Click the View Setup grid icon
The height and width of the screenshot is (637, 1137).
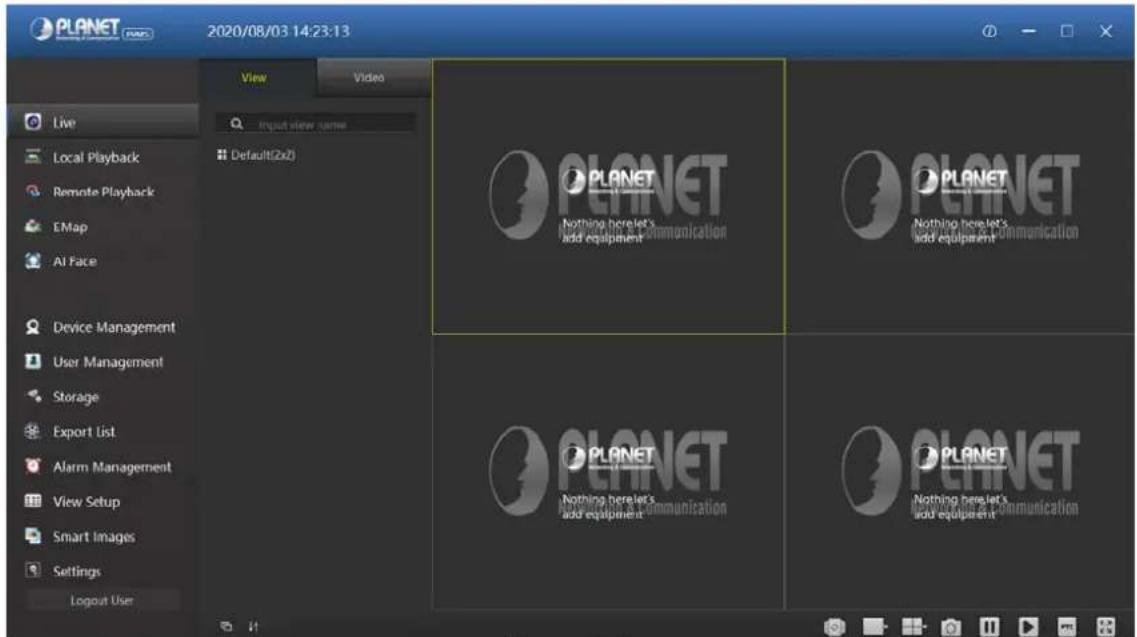point(33,501)
